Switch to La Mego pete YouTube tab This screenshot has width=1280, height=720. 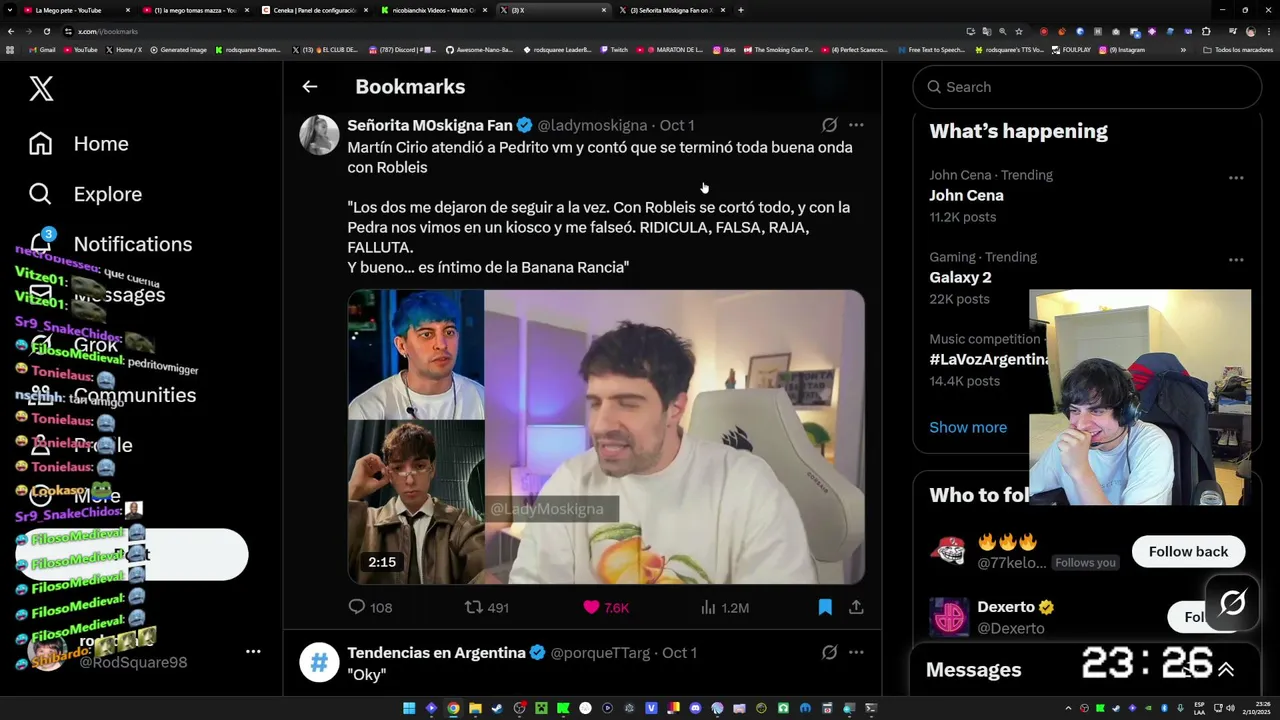[x=75, y=10]
